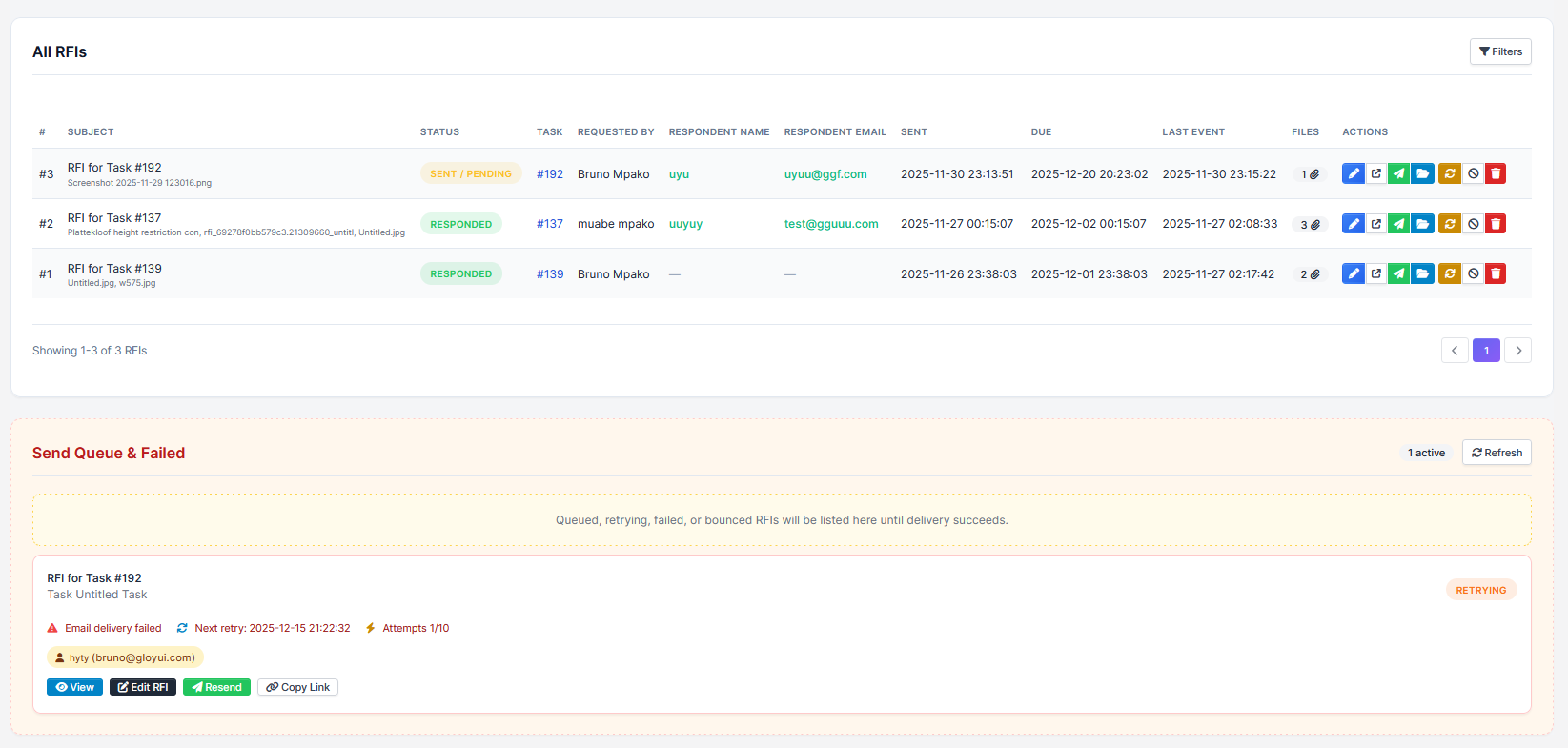Click Showing 1-3 of 3 RFIs text
Image resolution: width=1568 pixels, height=748 pixels.
pyautogui.click(x=90, y=351)
